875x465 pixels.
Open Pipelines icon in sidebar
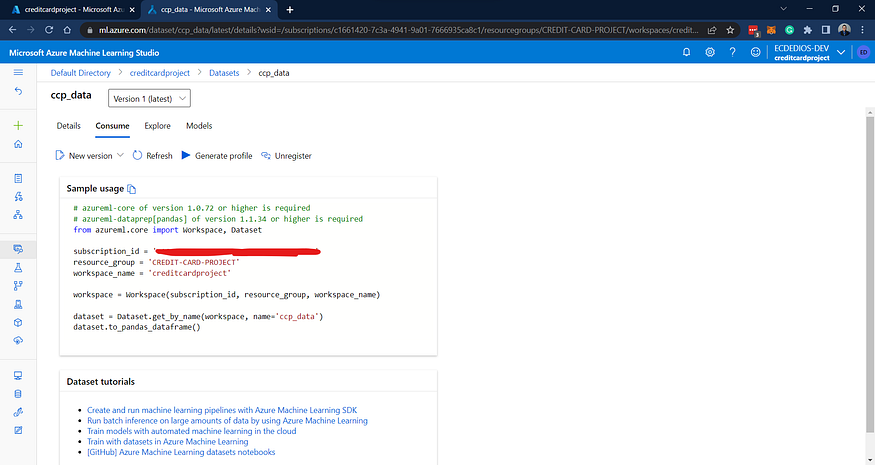click(18, 286)
